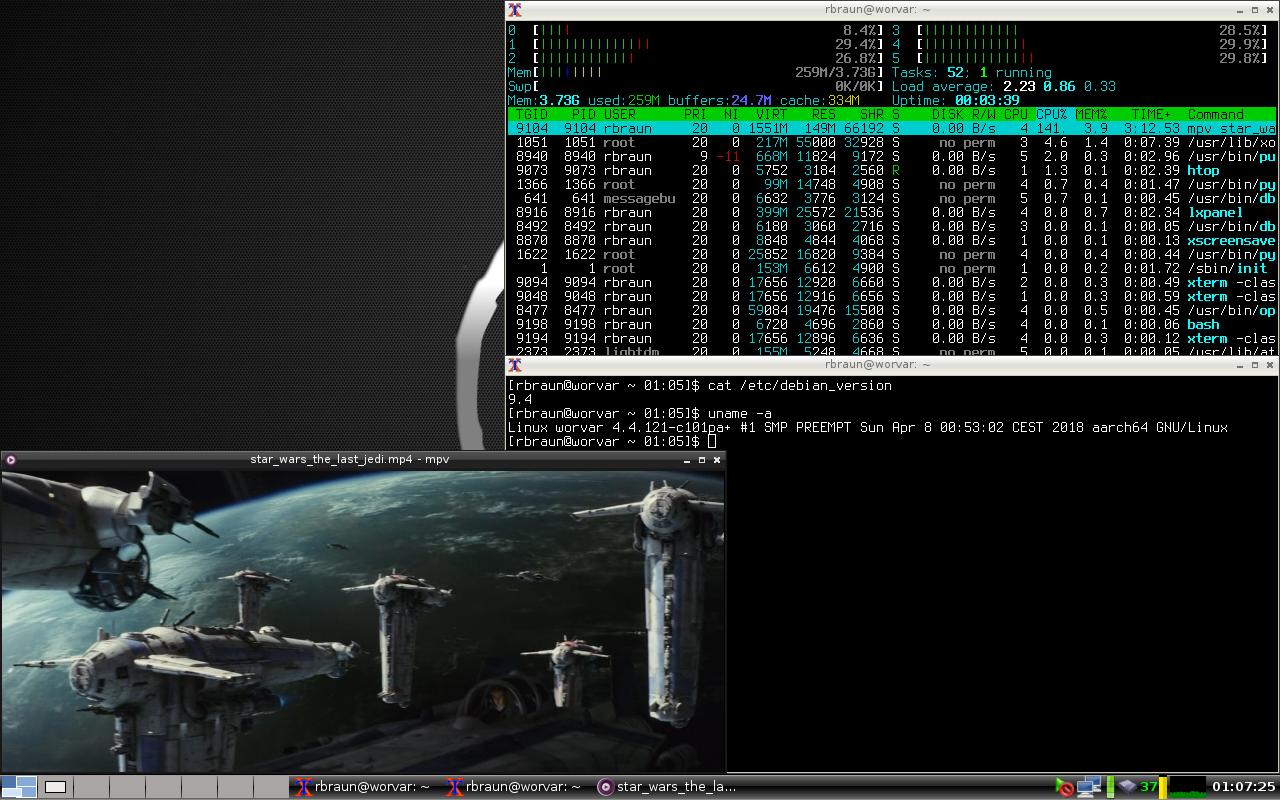The height and width of the screenshot is (800, 1280).
Task: Click the green vertical bar in tray
Action: 1110,787
